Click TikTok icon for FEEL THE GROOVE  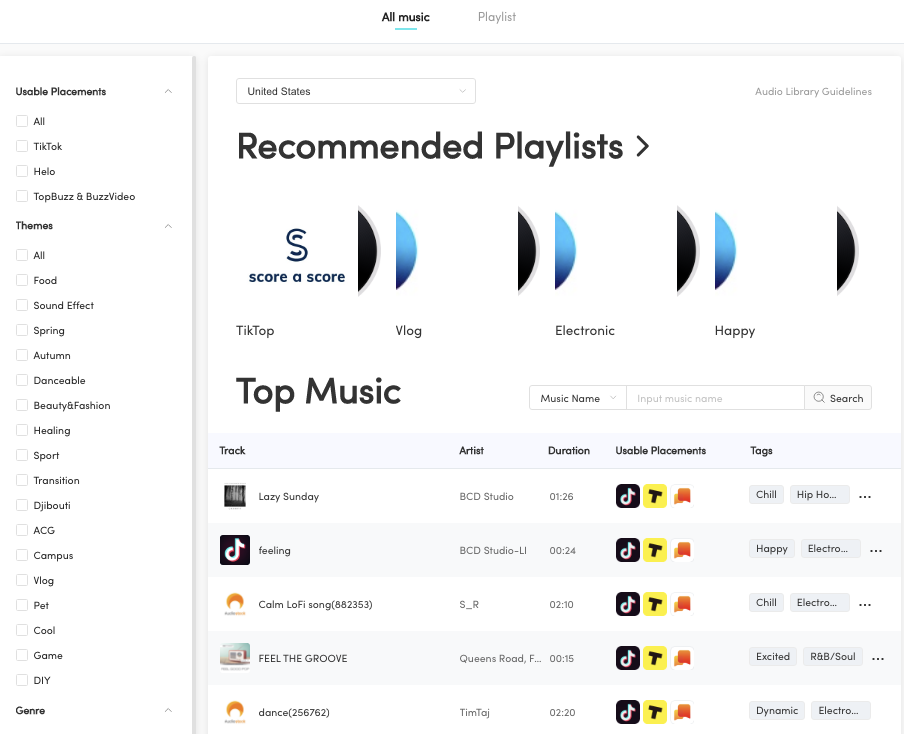click(x=628, y=658)
